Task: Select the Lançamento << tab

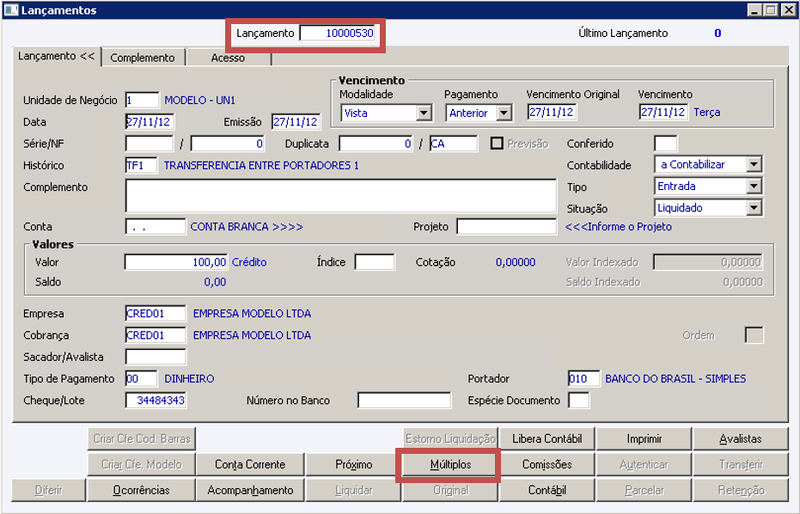Action: pyautogui.click(x=57, y=56)
